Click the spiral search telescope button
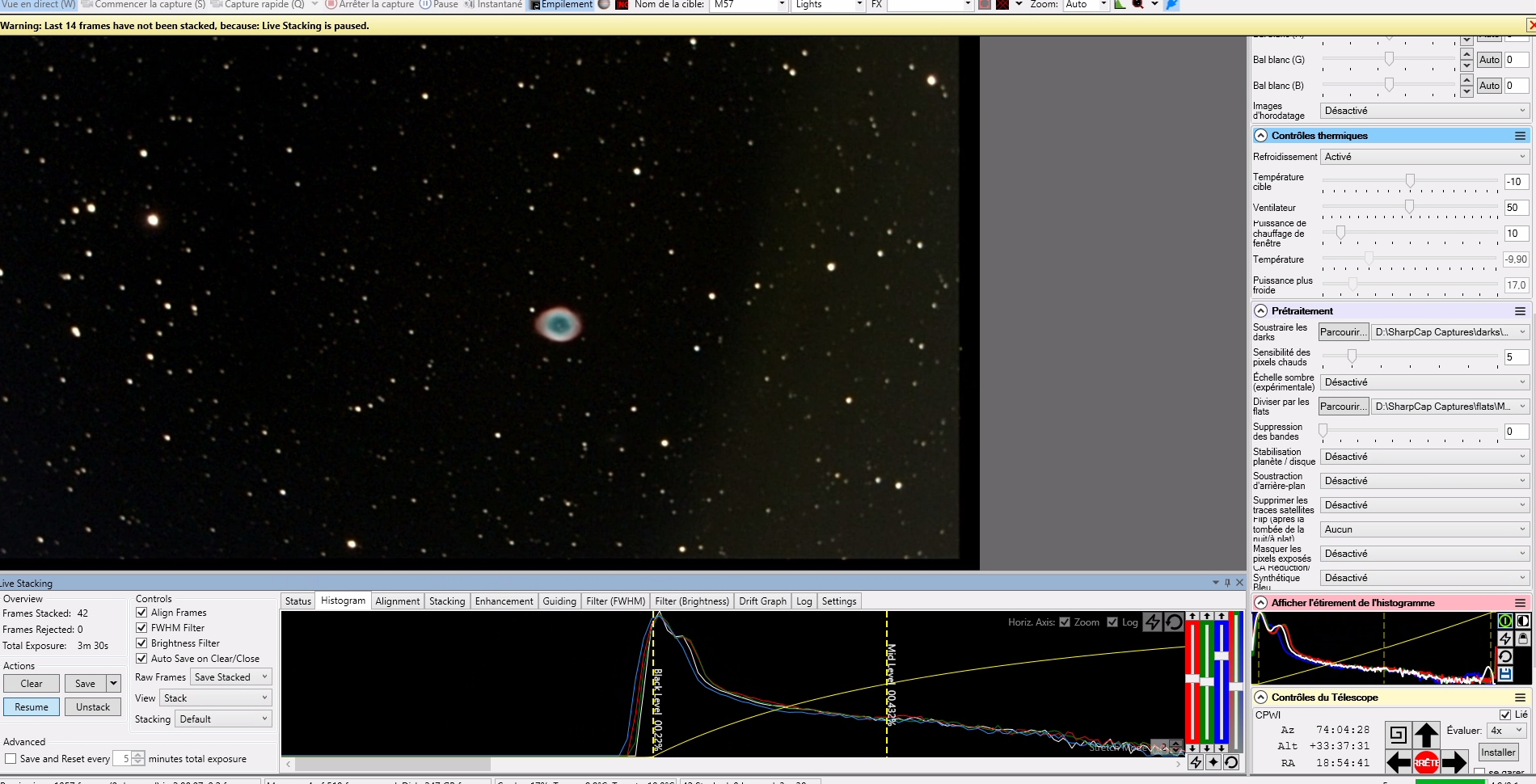The image size is (1536, 784). [x=1399, y=735]
